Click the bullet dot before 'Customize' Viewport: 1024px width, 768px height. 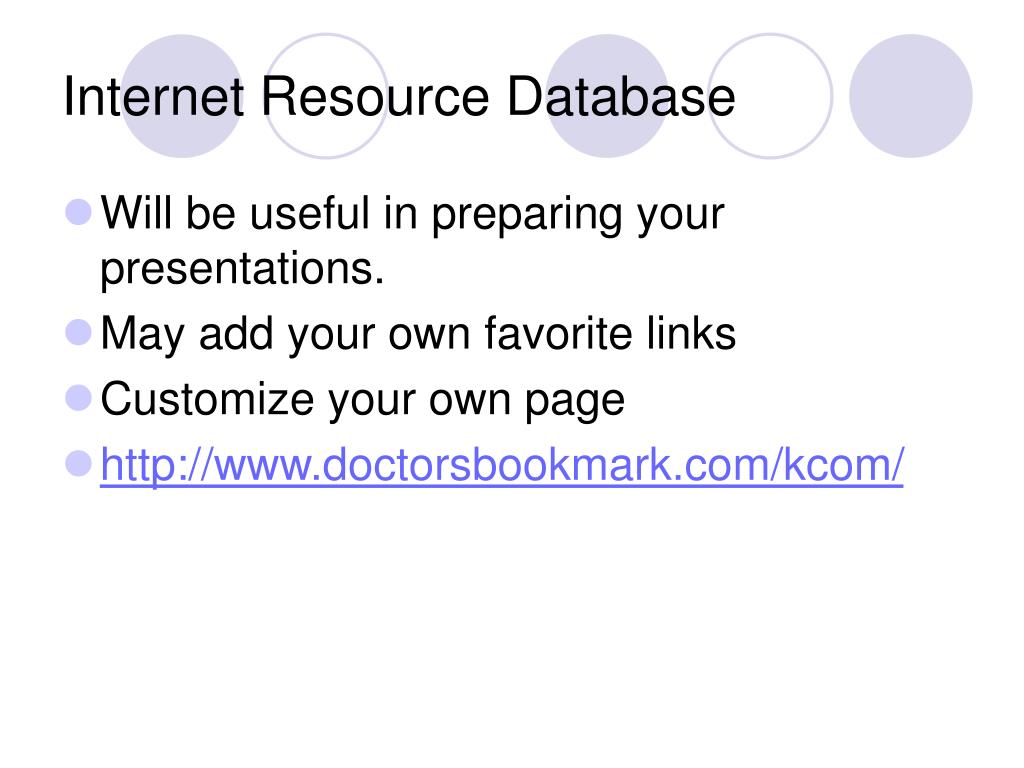(x=79, y=398)
